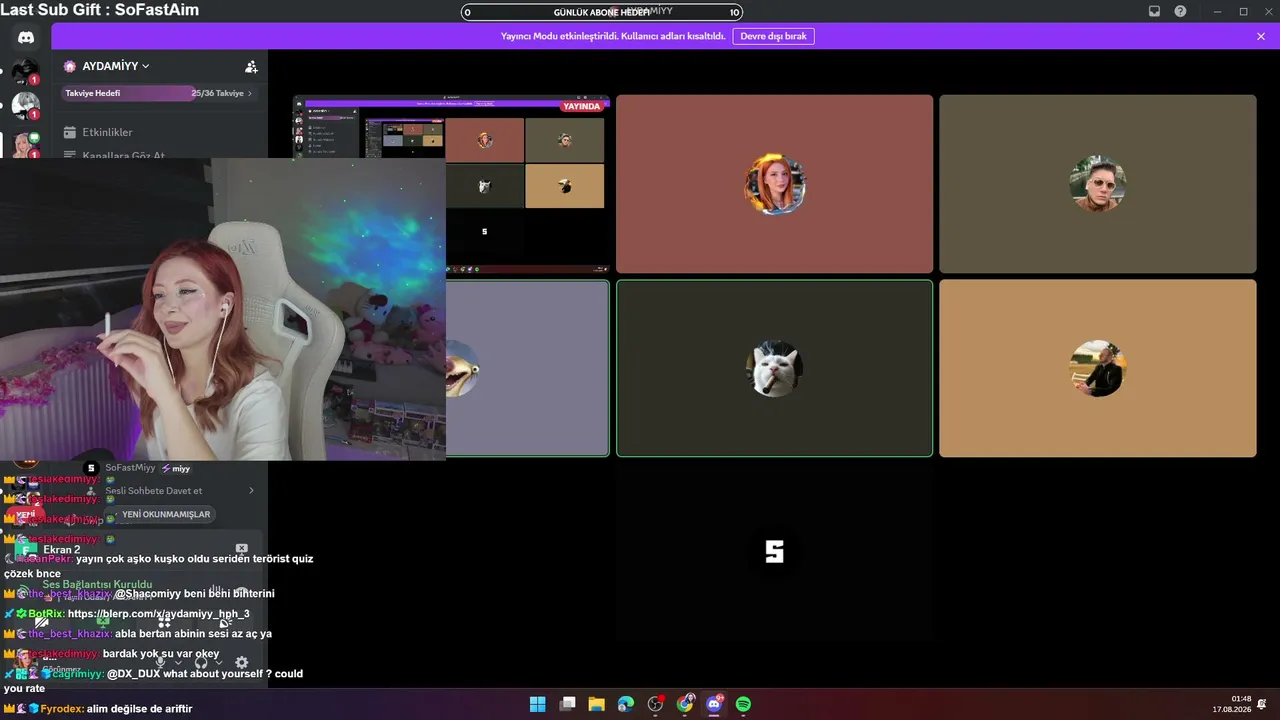The image size is (1280, 720).
Task: Open the Windows Start menu
Action: 537,704
